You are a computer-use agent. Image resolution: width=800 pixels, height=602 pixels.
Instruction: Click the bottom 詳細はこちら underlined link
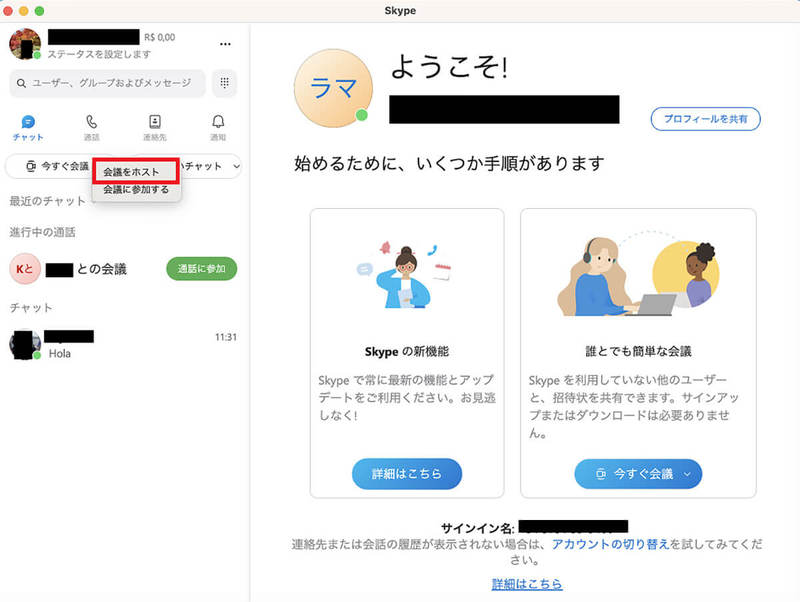527,584
